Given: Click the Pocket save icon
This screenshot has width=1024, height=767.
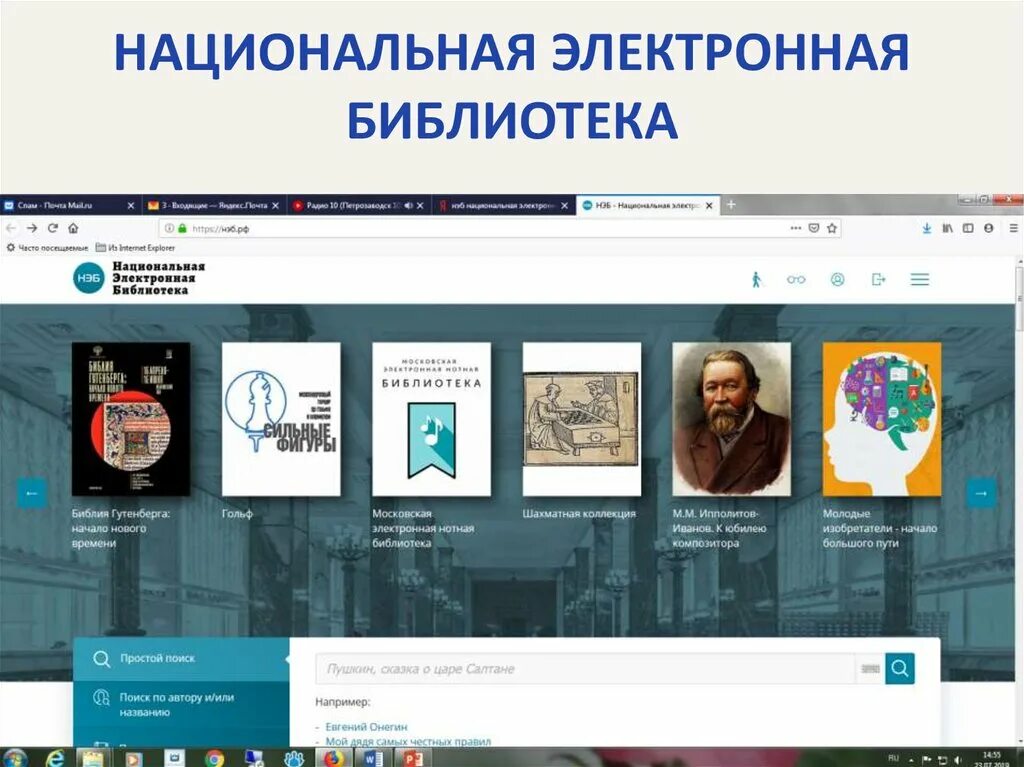Looking at the screenshot, I should click(x=814, y=228).
